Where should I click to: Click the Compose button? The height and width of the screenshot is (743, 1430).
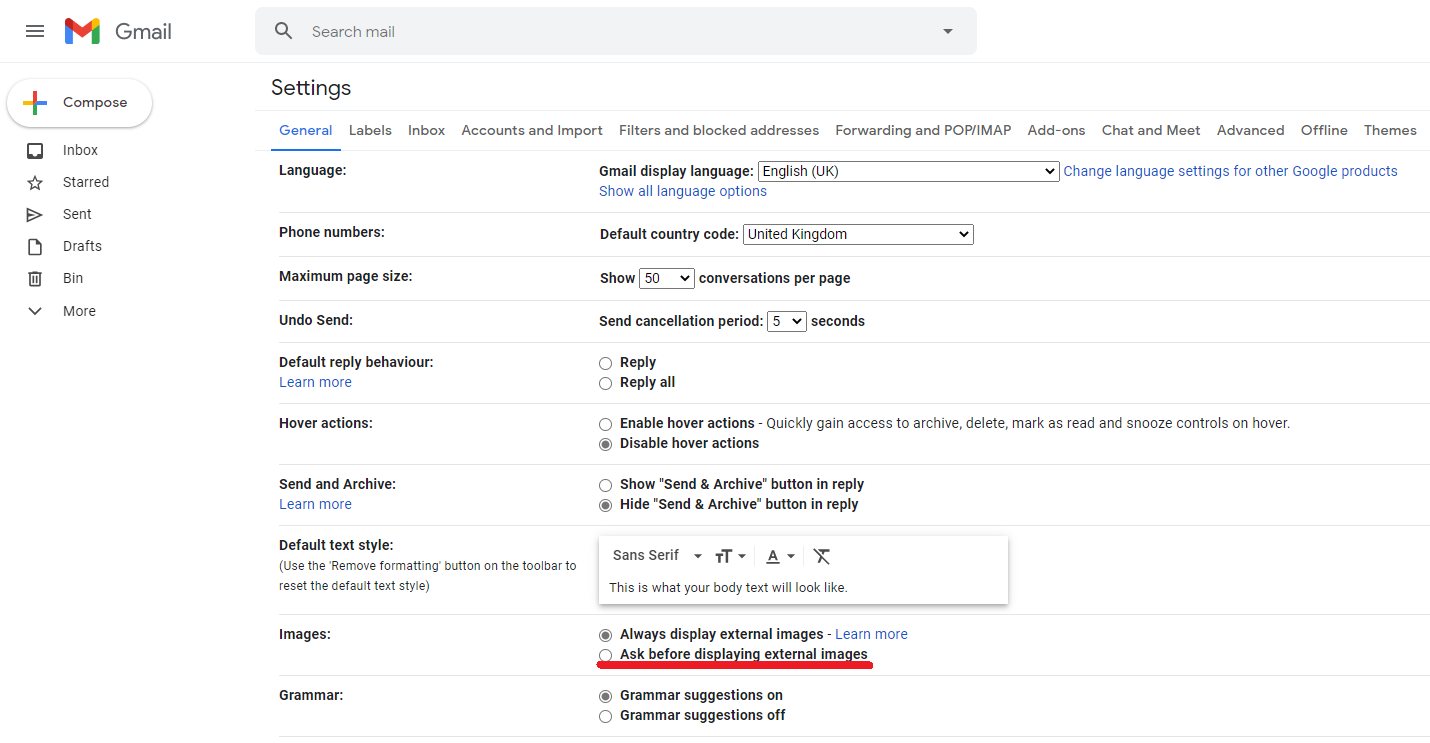(80, 103)
